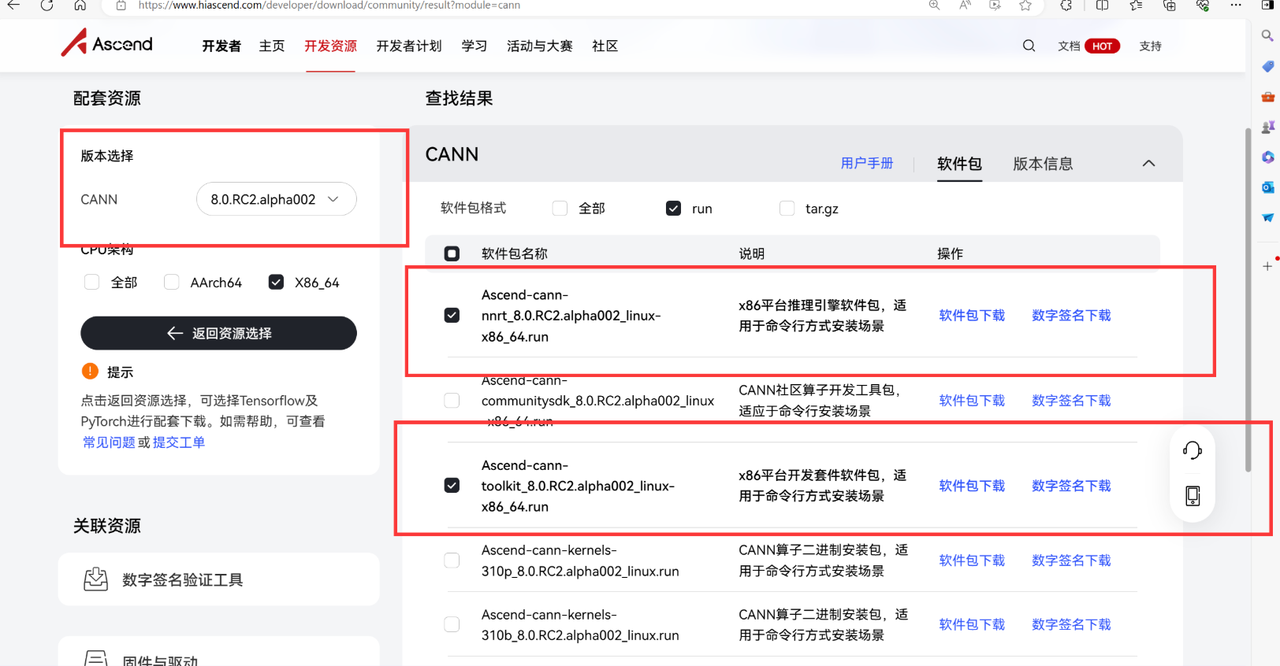Go back with the browser back arrow
The width and height of the screenshot is (1280, 666).
coord(14,5)
